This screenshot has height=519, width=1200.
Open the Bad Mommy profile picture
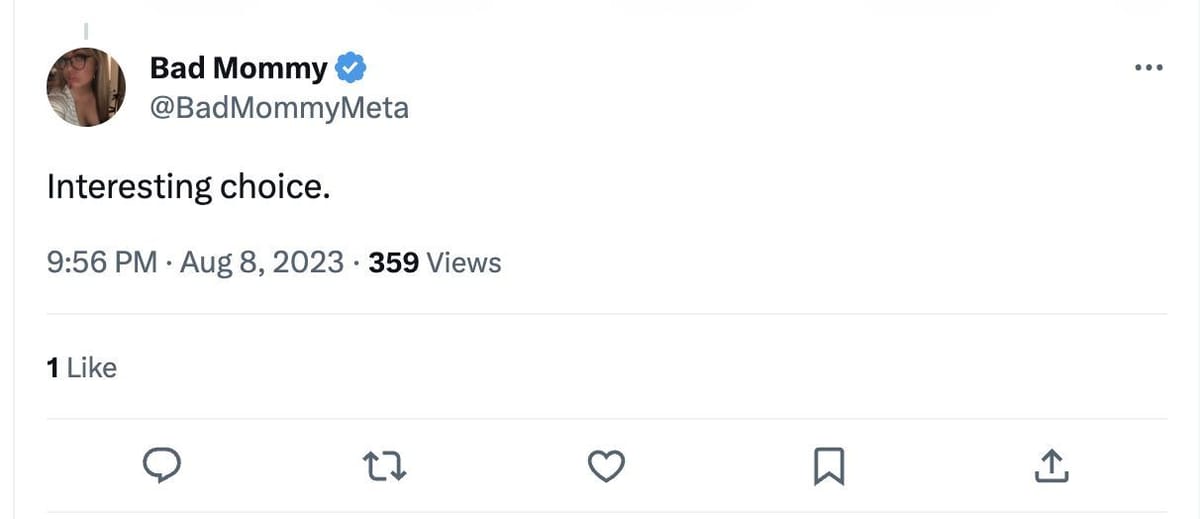pyautogui.click(x=86, y=87)
